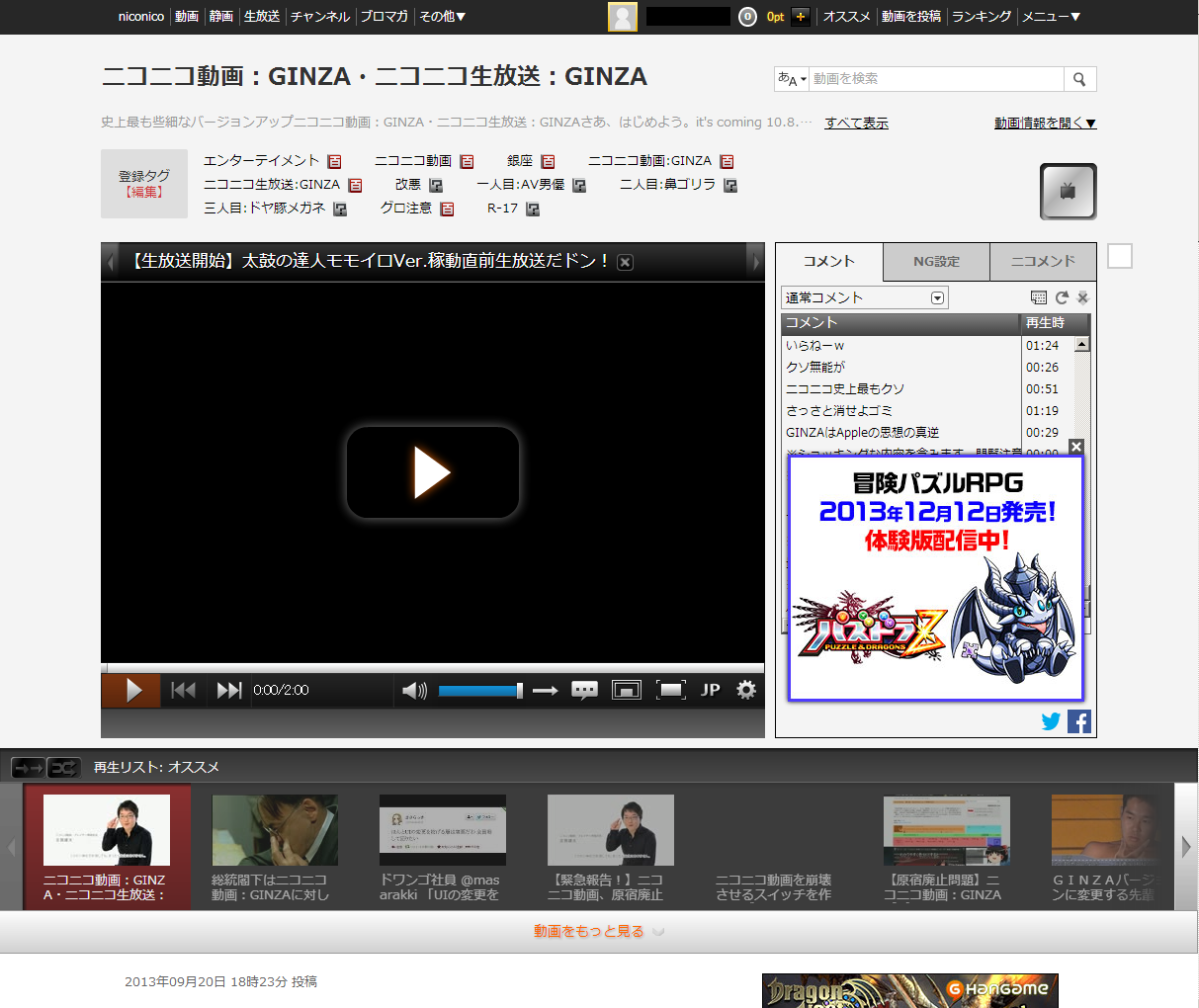
Task: Click the dictionary icon beside 一人目:AV男優 tag
Action: (579, 185)
